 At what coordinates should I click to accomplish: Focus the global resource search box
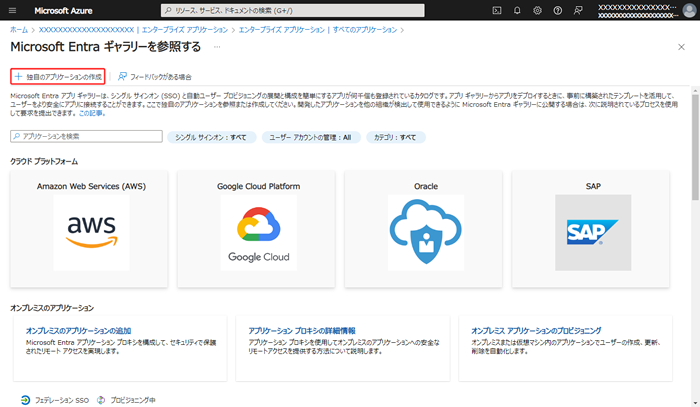coord(292,10)
